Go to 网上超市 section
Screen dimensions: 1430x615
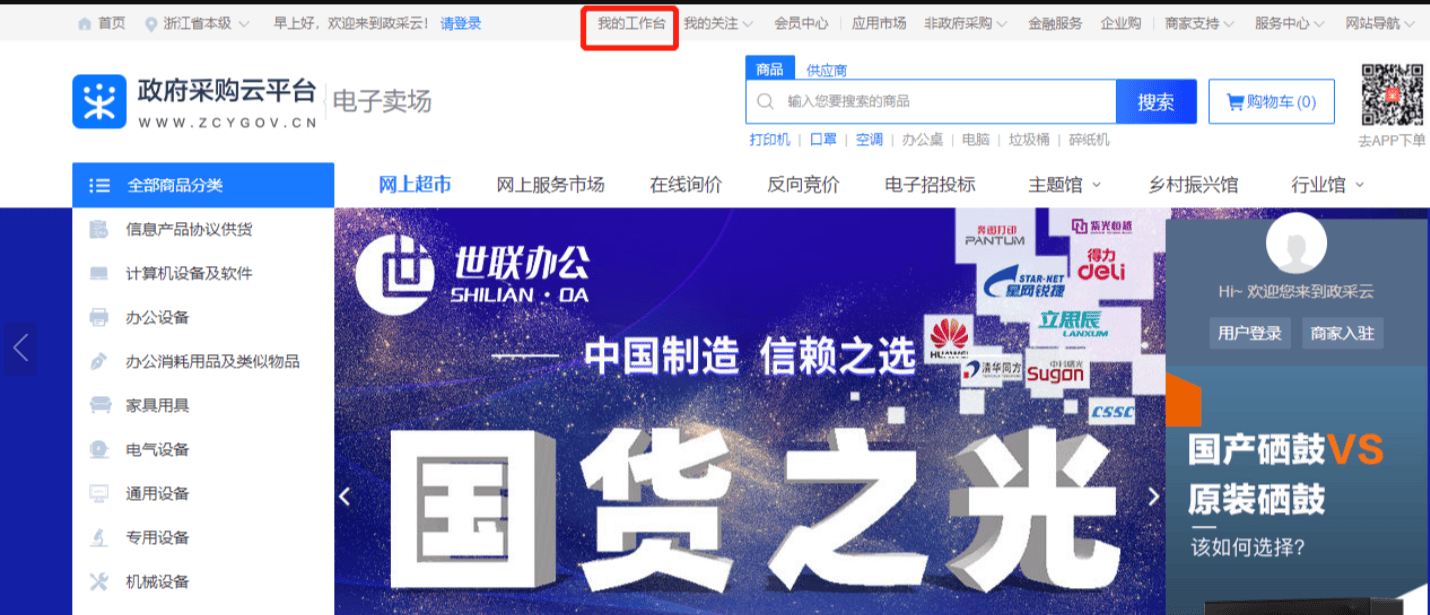tap(415, 184)
